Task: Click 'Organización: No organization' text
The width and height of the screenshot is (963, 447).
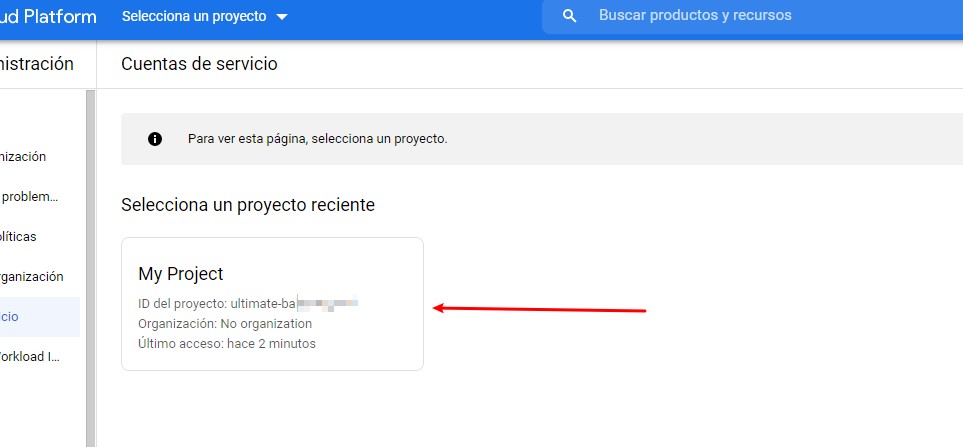Action: coord(225,324)
